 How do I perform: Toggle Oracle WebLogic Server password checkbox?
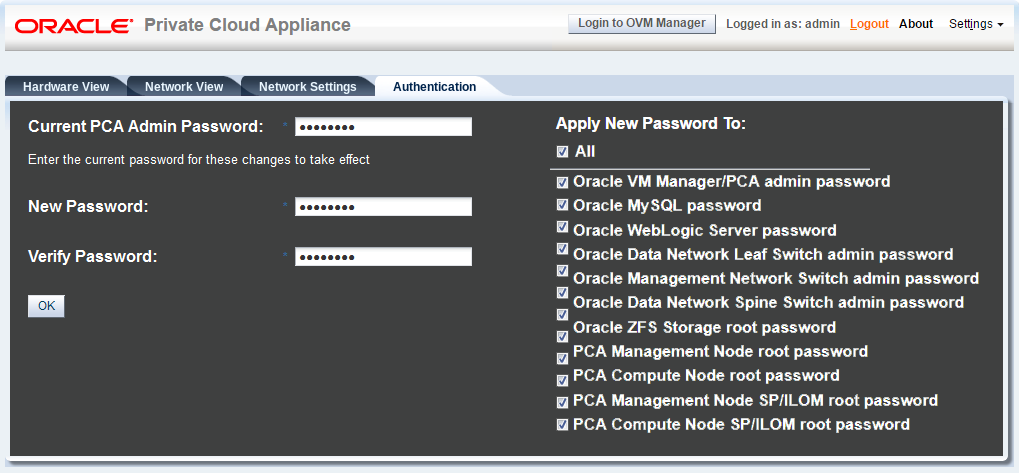pyautogui.click(x=562, y=227)
